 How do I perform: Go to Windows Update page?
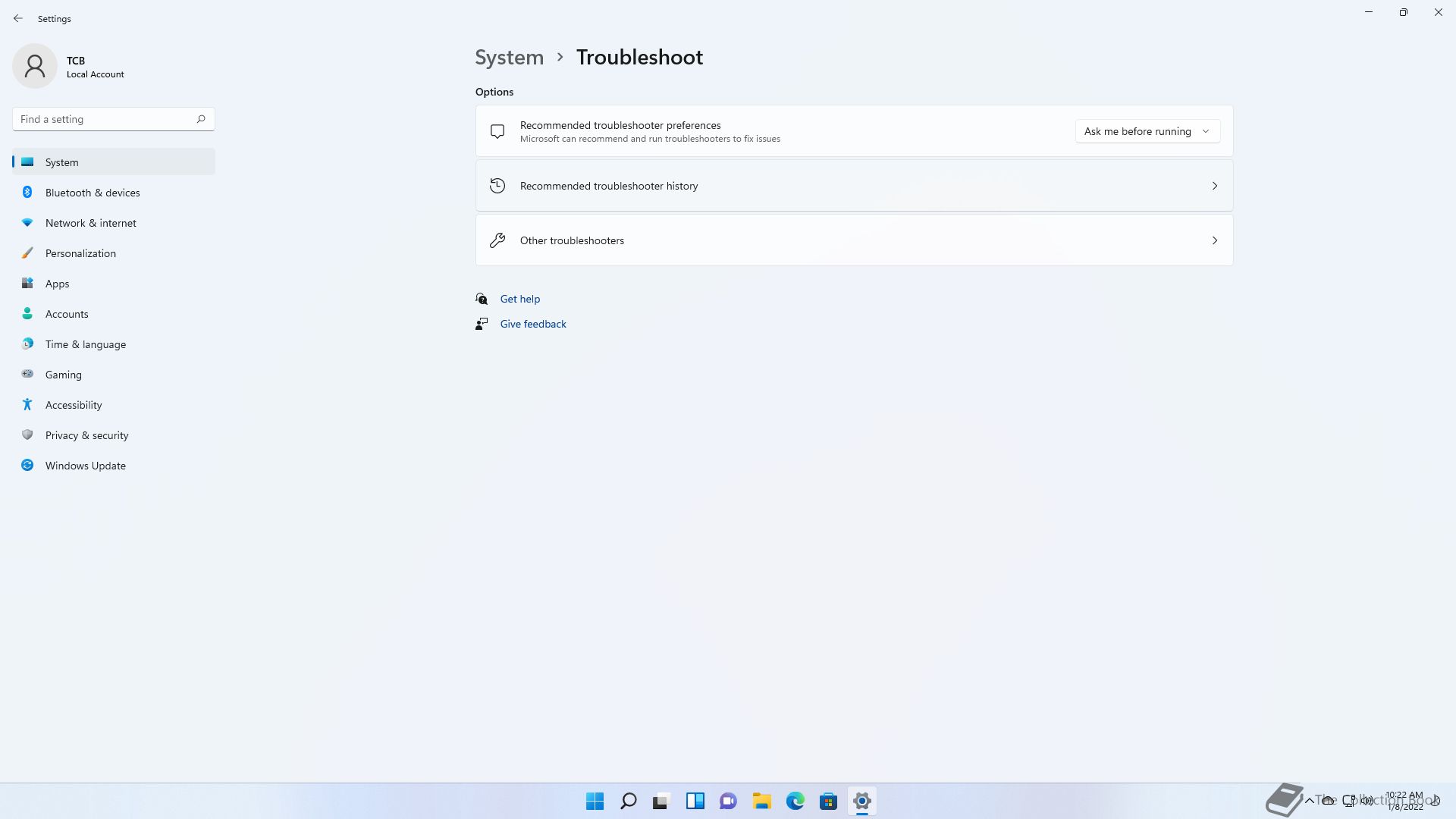pyautogui.click(x=114, y=466)
